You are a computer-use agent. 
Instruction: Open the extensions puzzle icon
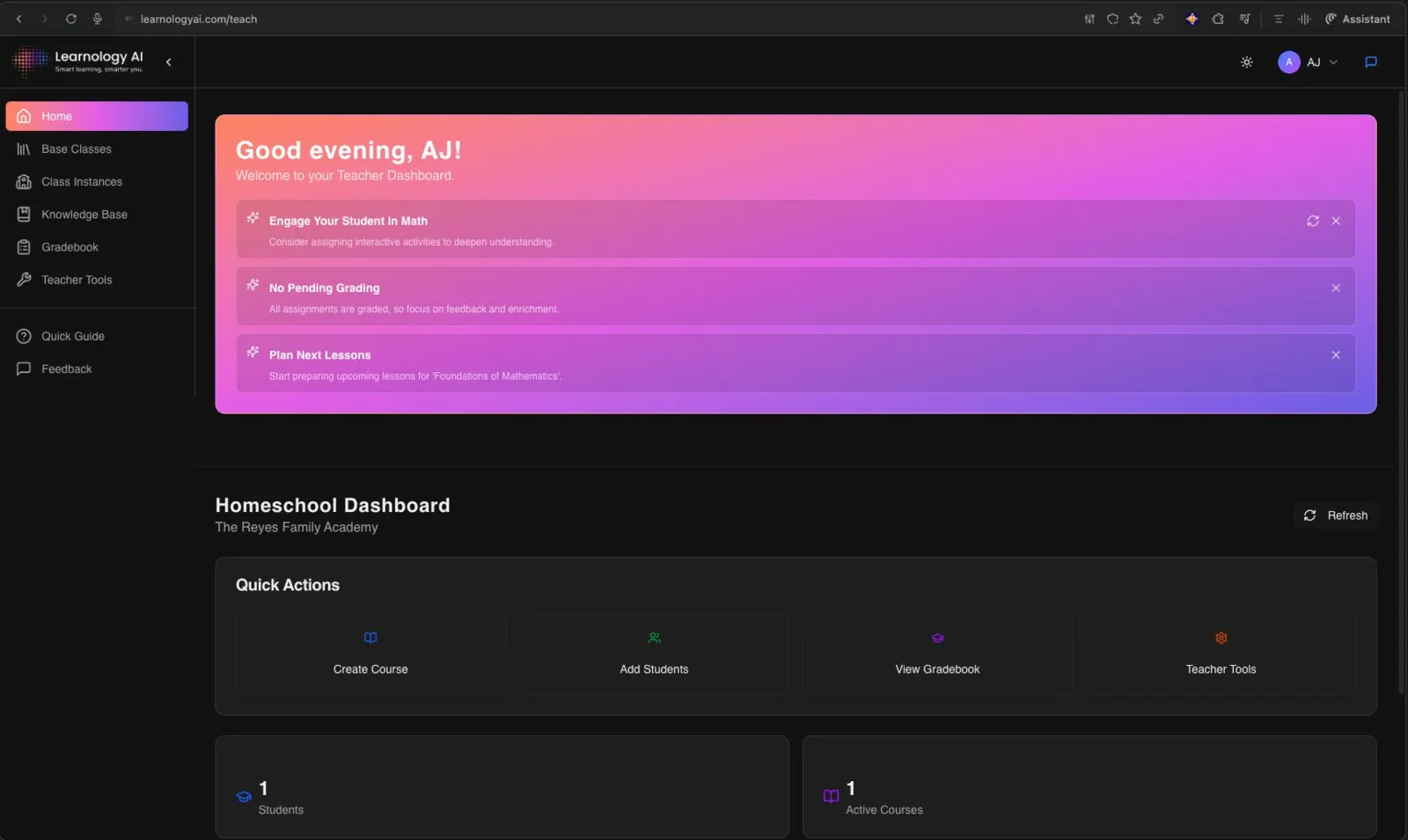click(x=1218, y=18)
